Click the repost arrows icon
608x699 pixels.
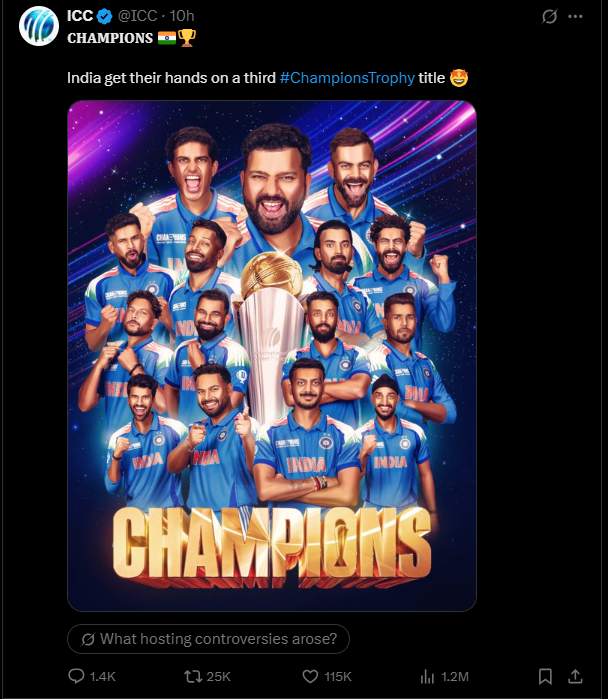[193, 676]
